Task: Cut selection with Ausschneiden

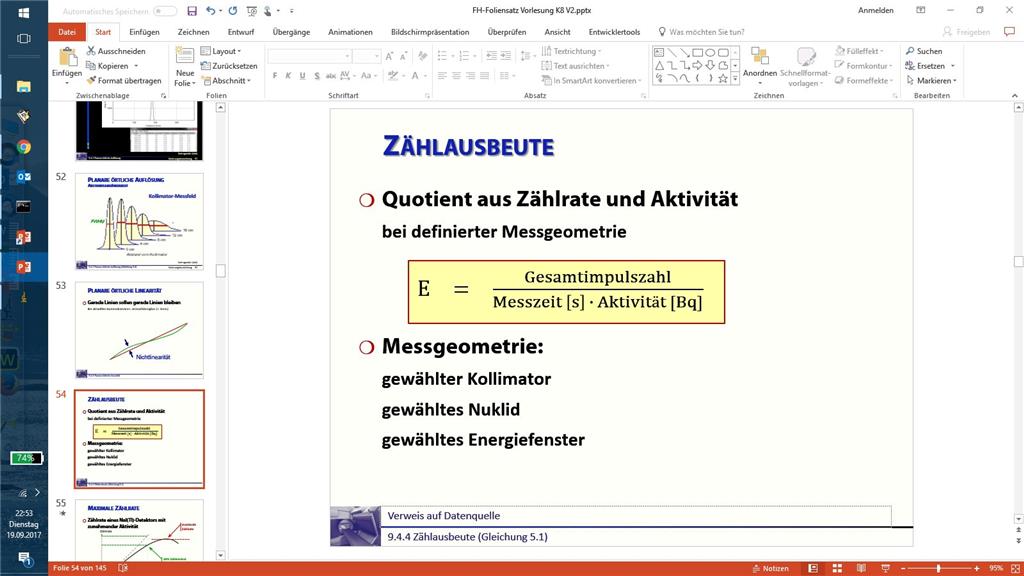Action: (116, 51)
